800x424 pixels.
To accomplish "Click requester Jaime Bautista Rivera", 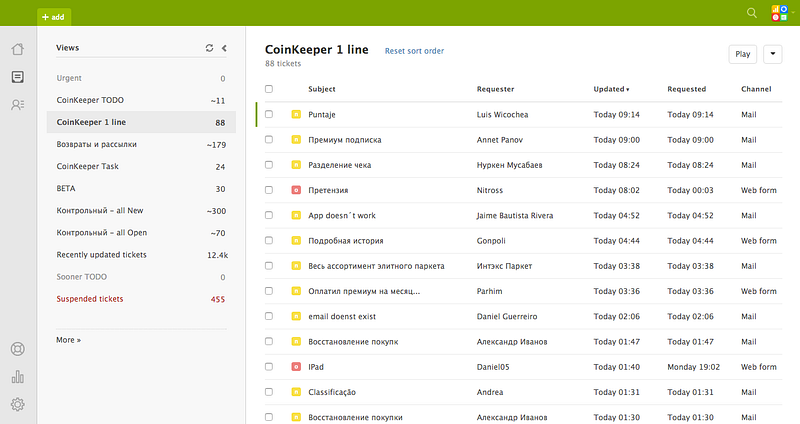I will [515, 216].
